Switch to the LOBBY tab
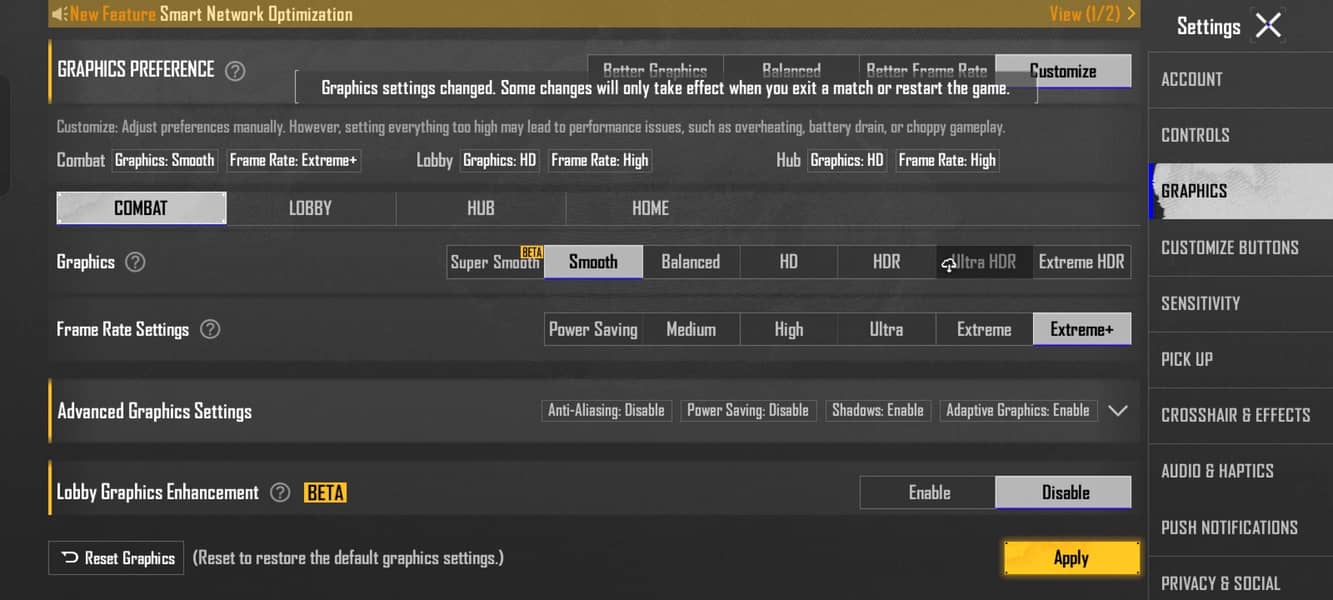 click(x=311, y=208)
